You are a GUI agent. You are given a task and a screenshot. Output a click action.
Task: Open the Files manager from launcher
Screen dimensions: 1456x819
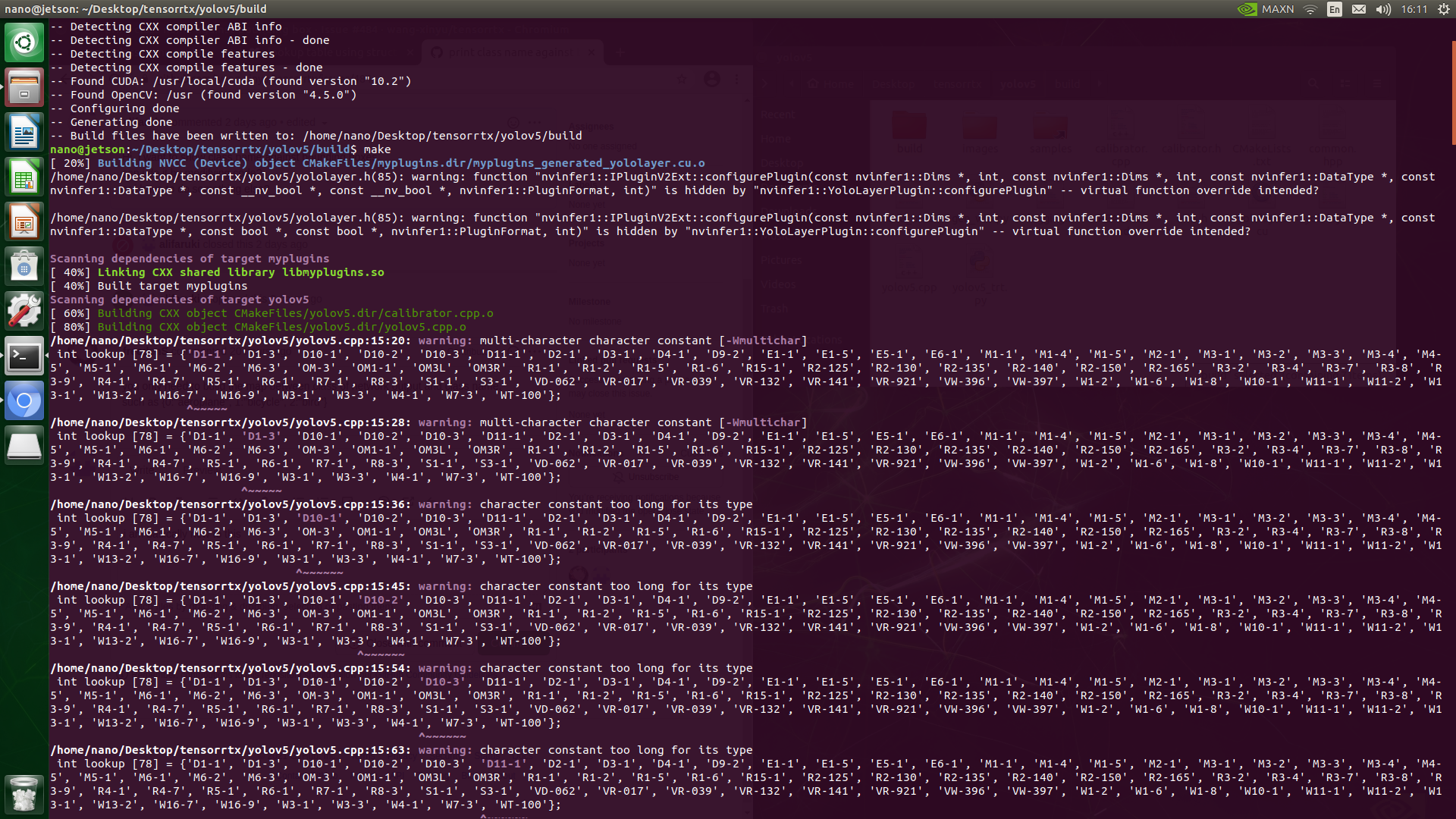(x=24, y=87)
